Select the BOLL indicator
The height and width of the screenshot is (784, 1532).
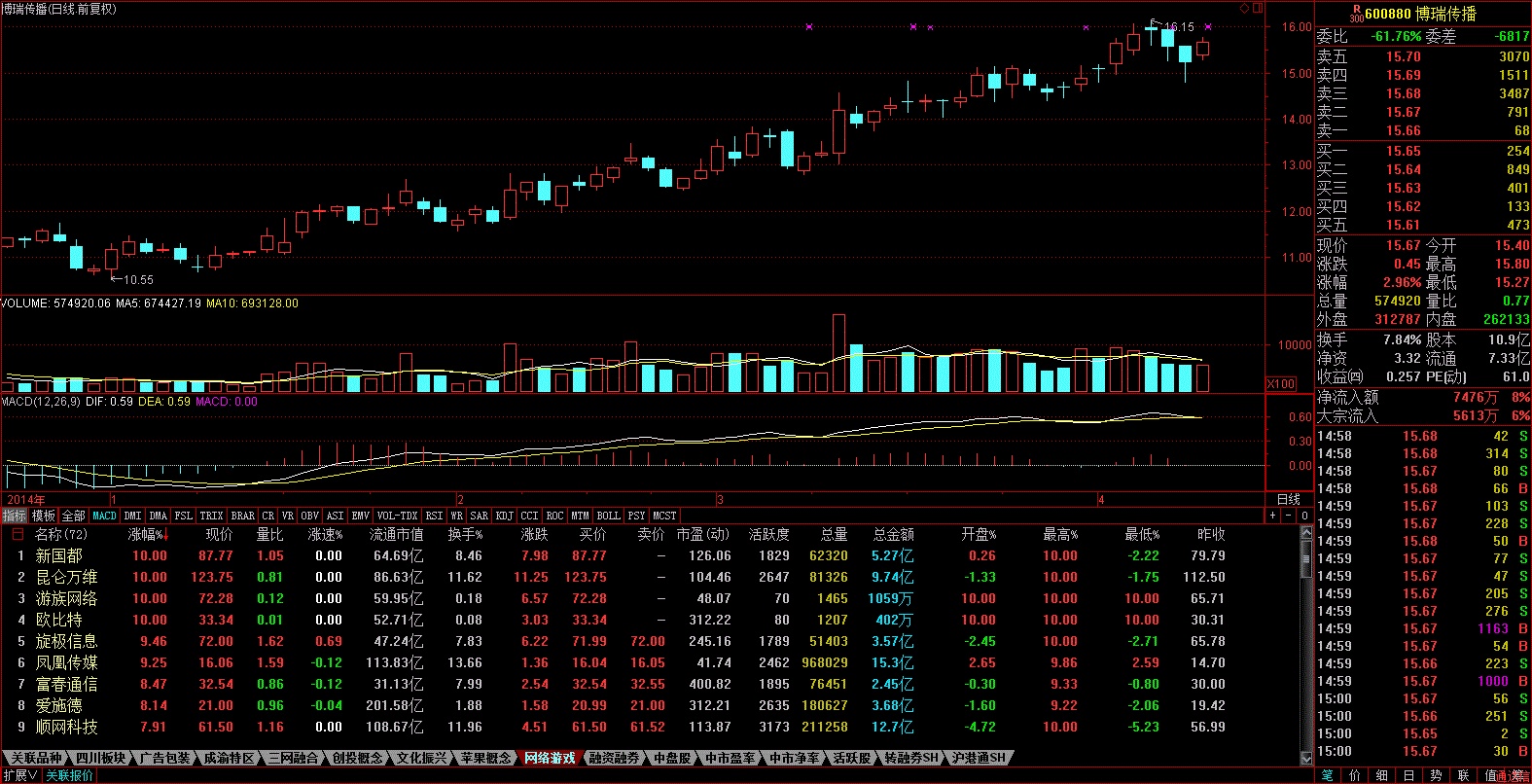point(609,516)
